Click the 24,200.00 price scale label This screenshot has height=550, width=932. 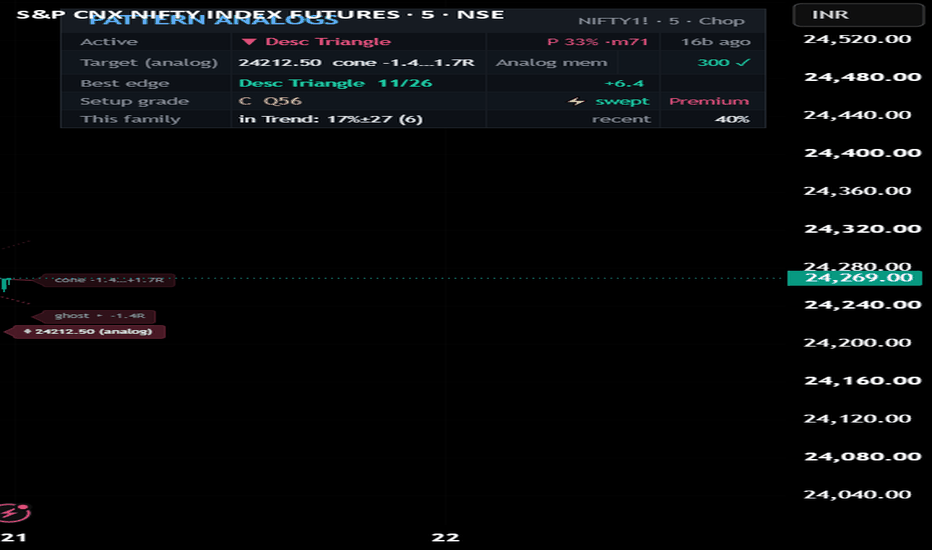coord(857,342)
